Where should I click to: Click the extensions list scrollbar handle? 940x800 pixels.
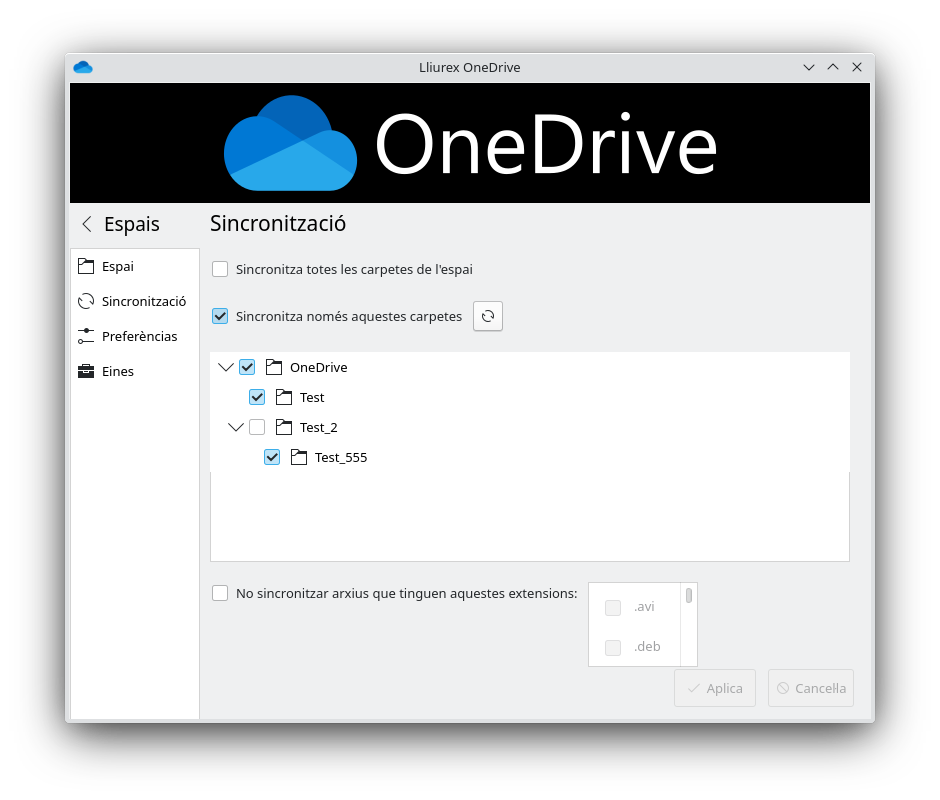click(x=689, y=595)
